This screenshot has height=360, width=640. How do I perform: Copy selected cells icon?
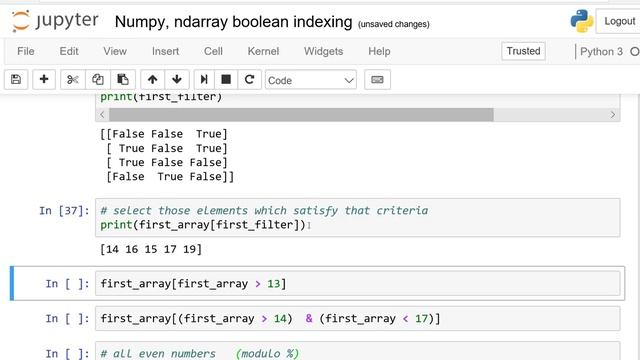[98, 80]
